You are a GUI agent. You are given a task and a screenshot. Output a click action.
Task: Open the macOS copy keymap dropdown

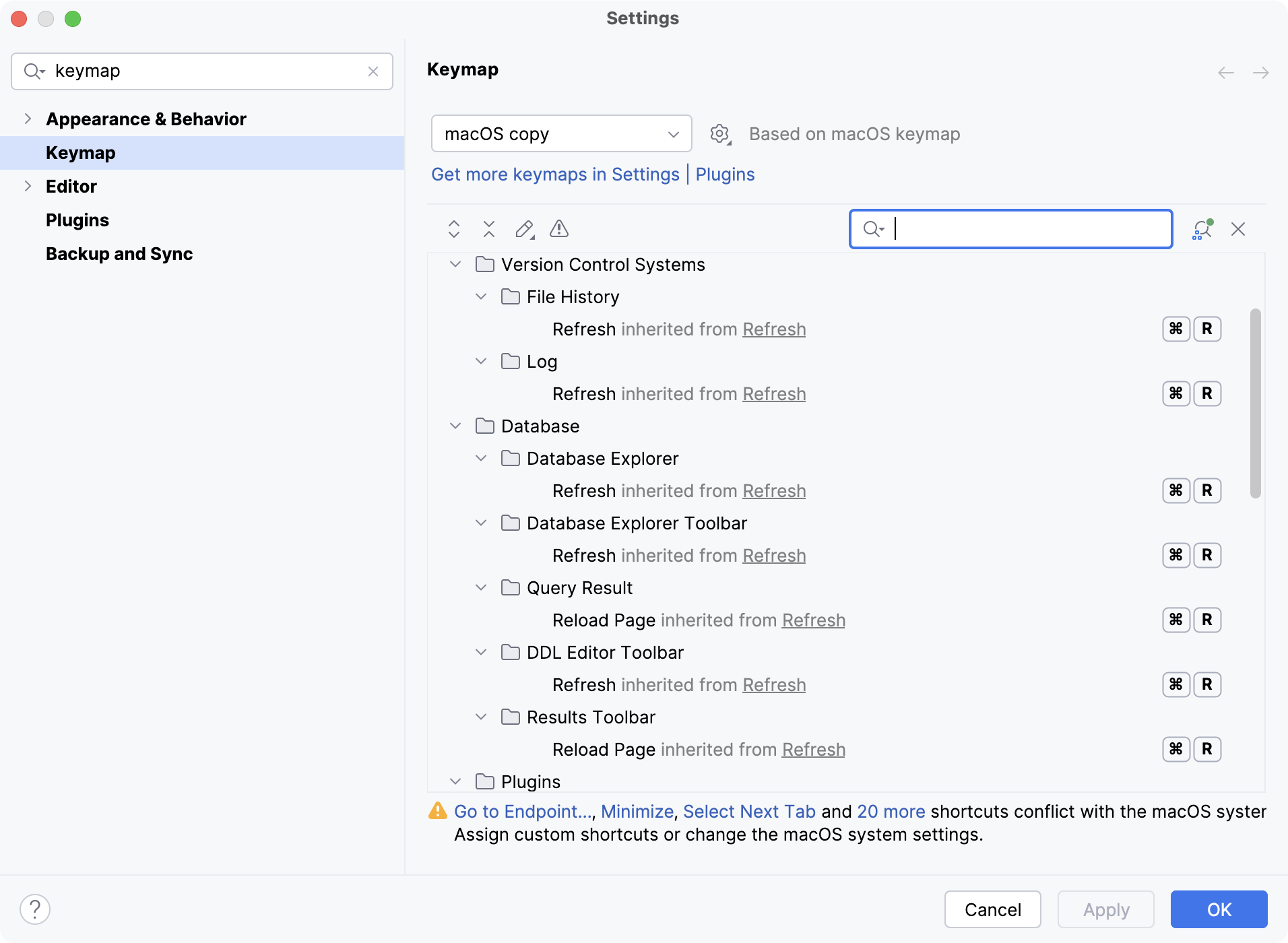coord(561,133)
